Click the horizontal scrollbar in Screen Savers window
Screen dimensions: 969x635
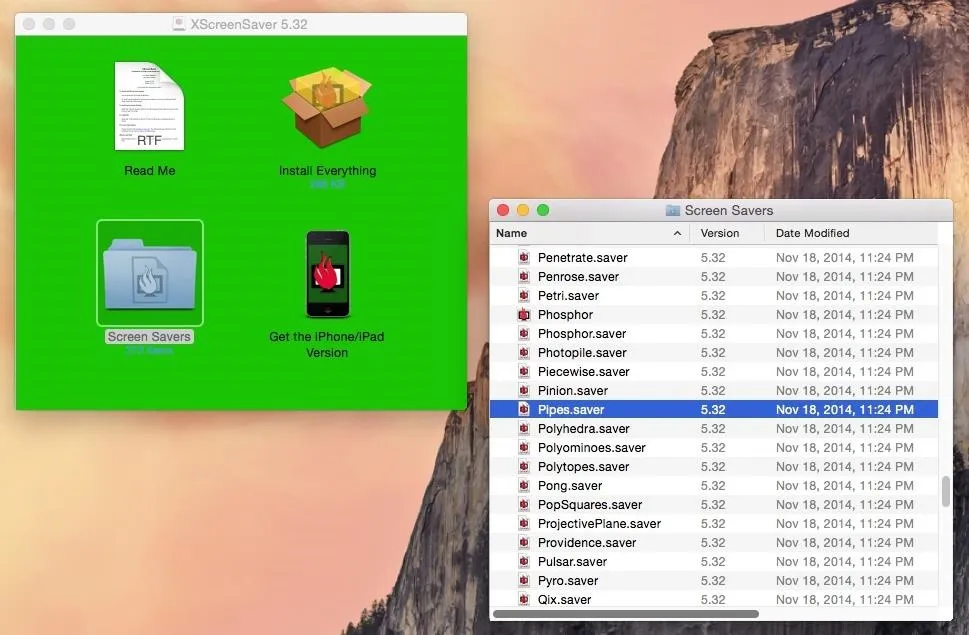pos(626,613)
